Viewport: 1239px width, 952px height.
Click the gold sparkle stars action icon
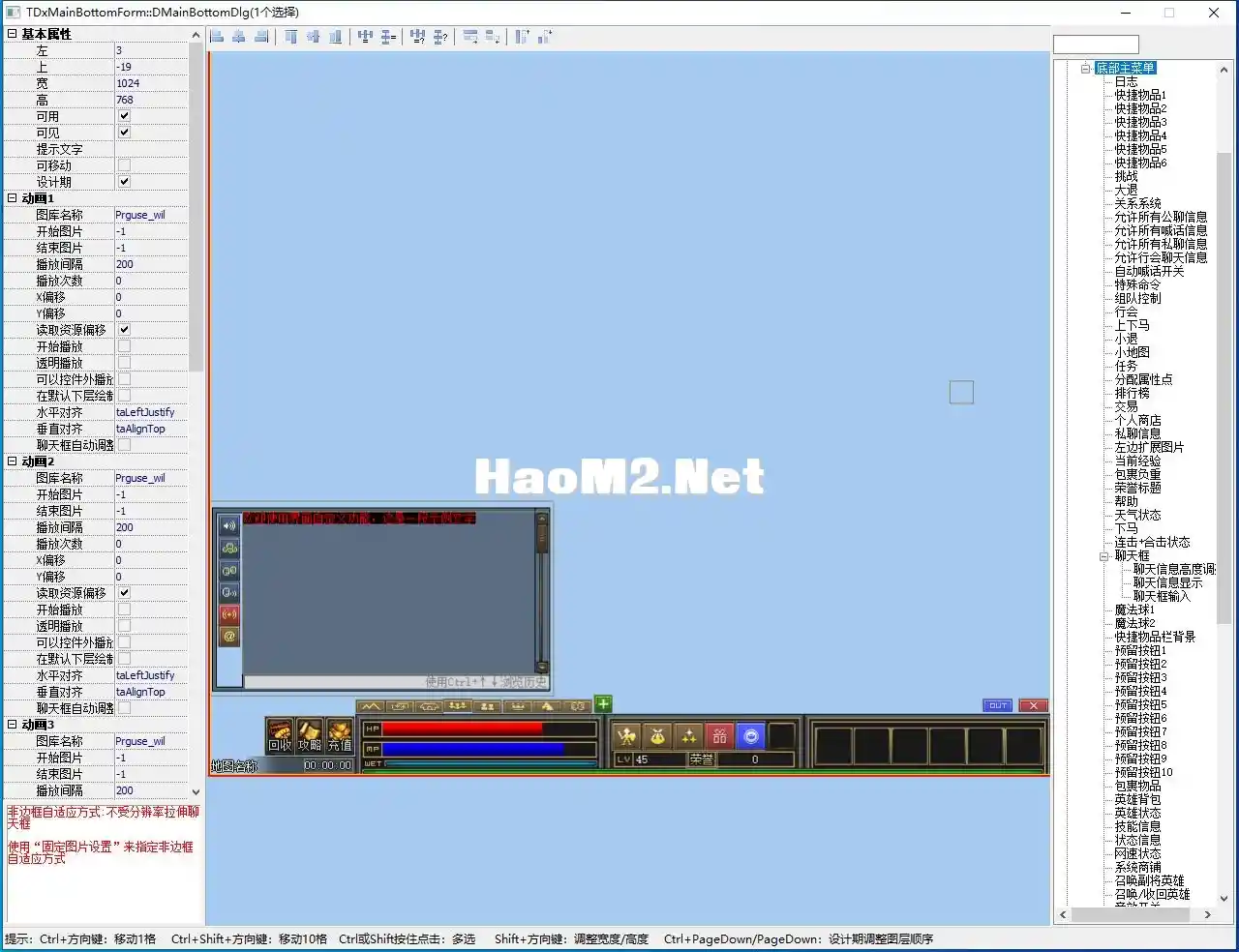pyautogui.click(x=688, y=736)
